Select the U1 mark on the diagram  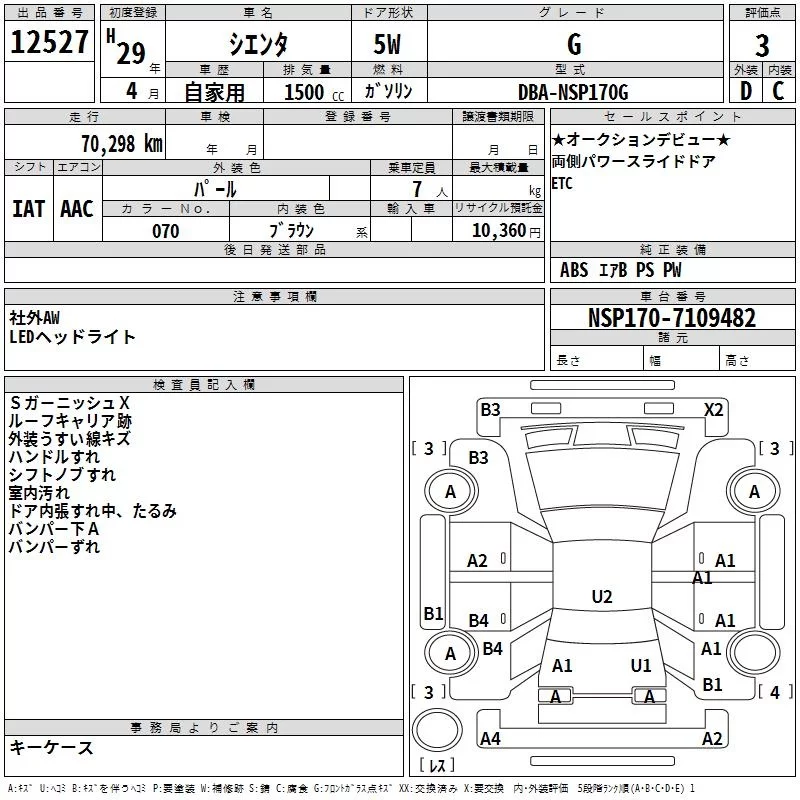pyautogui.click(x=641, y=665)
